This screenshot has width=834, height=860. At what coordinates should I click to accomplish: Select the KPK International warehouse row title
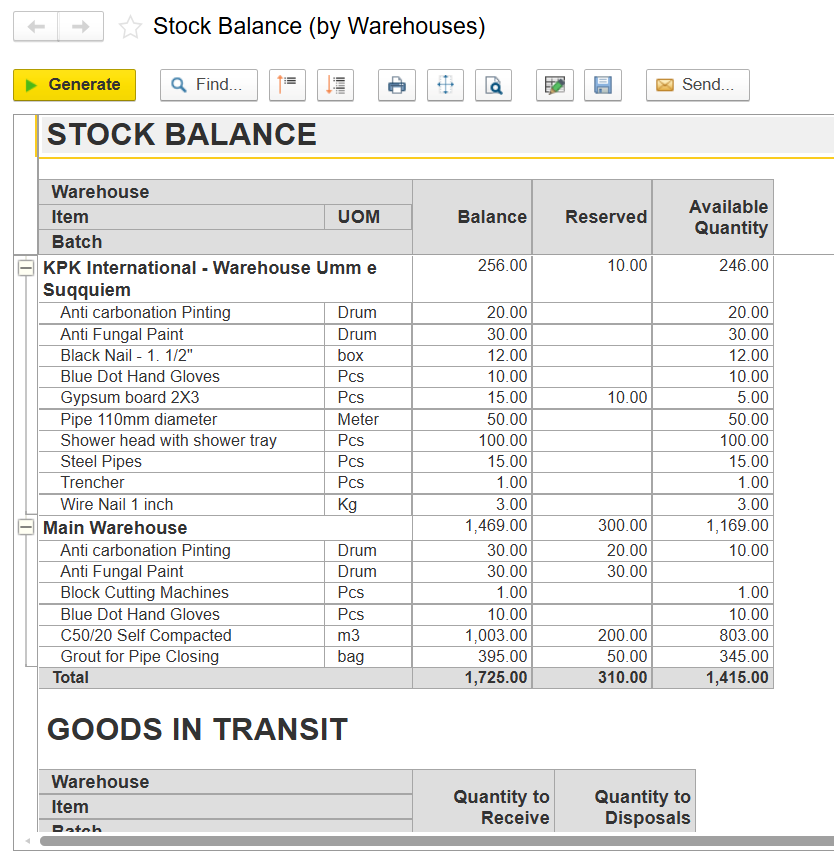[x=209, y=279]
